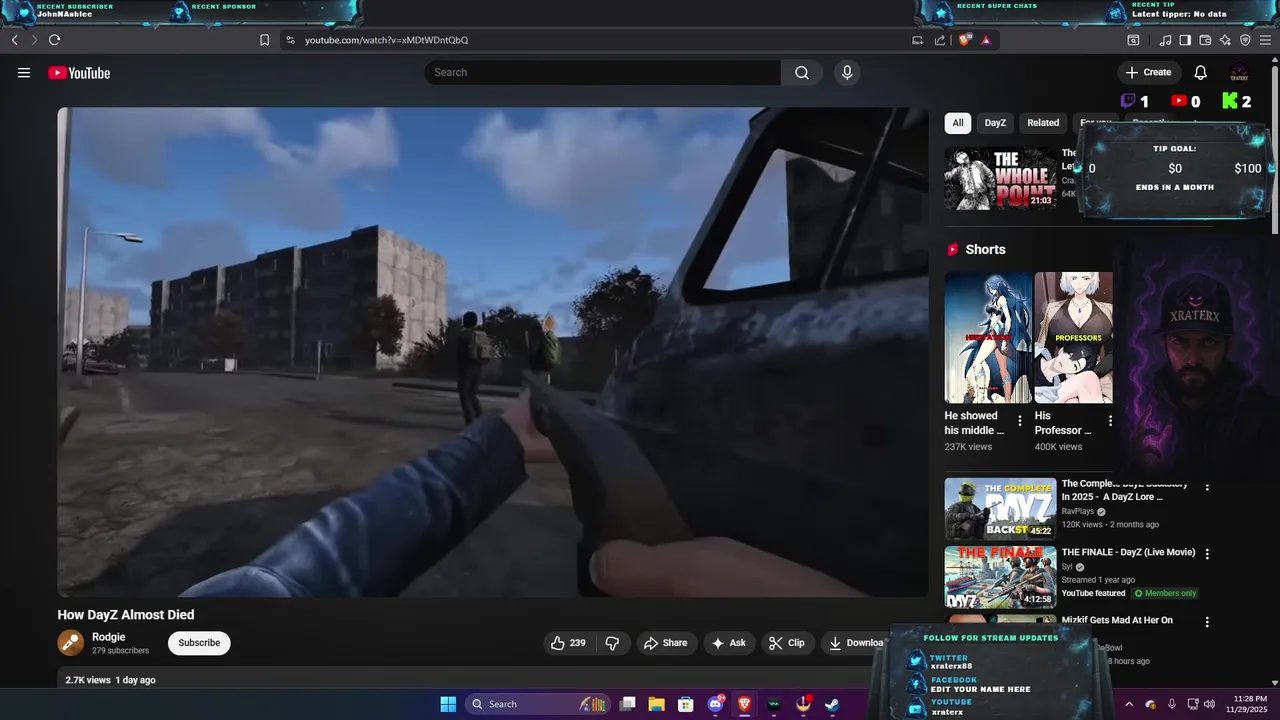The height and width of the screenshot is (720, 1280).
Task: Open Microsoft Store from the taskbar
Action: [x=685, y=704]
